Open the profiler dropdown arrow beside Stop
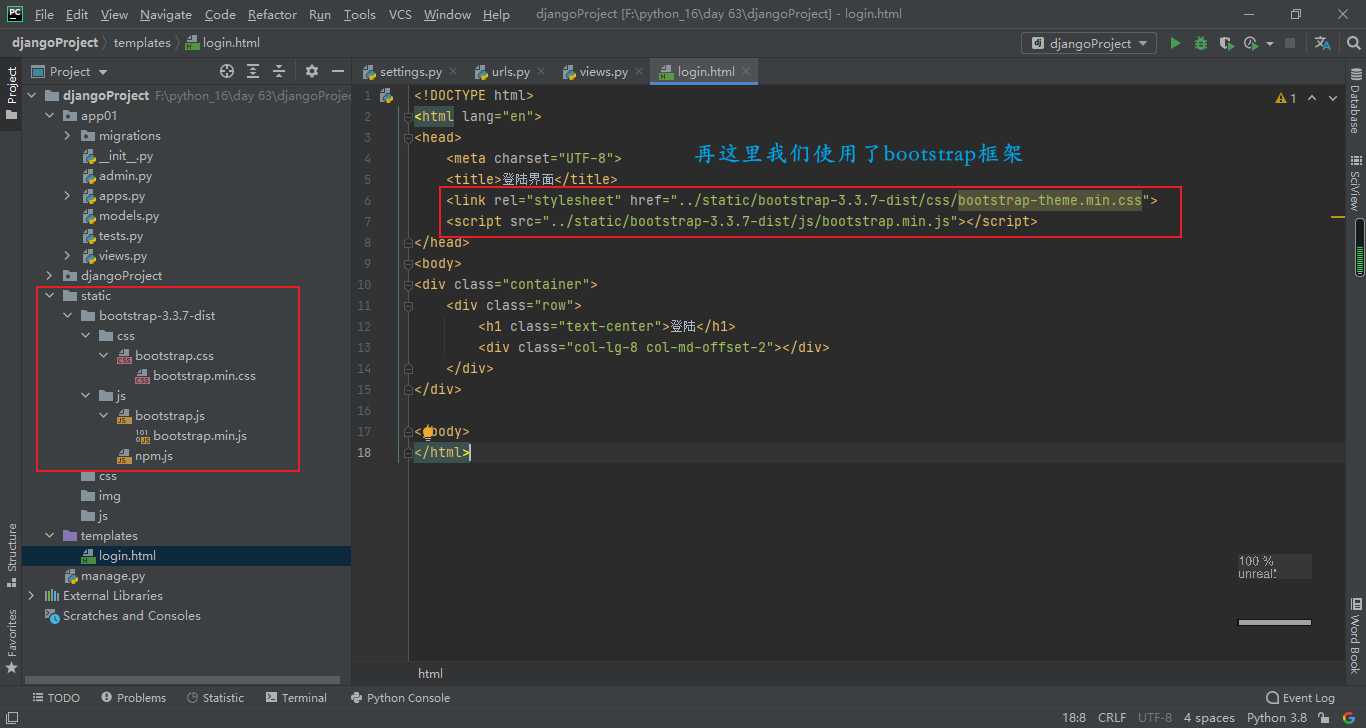This screenshot has height=728, width=1366. click(x=1270, y=43)
